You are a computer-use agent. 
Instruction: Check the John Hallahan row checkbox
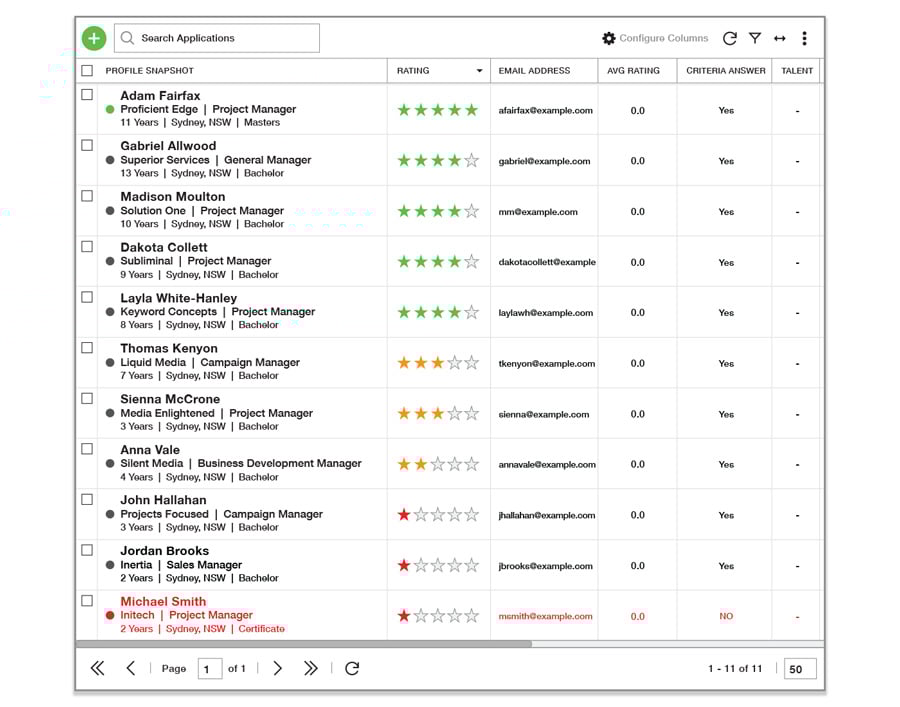[x=87, y=499]
